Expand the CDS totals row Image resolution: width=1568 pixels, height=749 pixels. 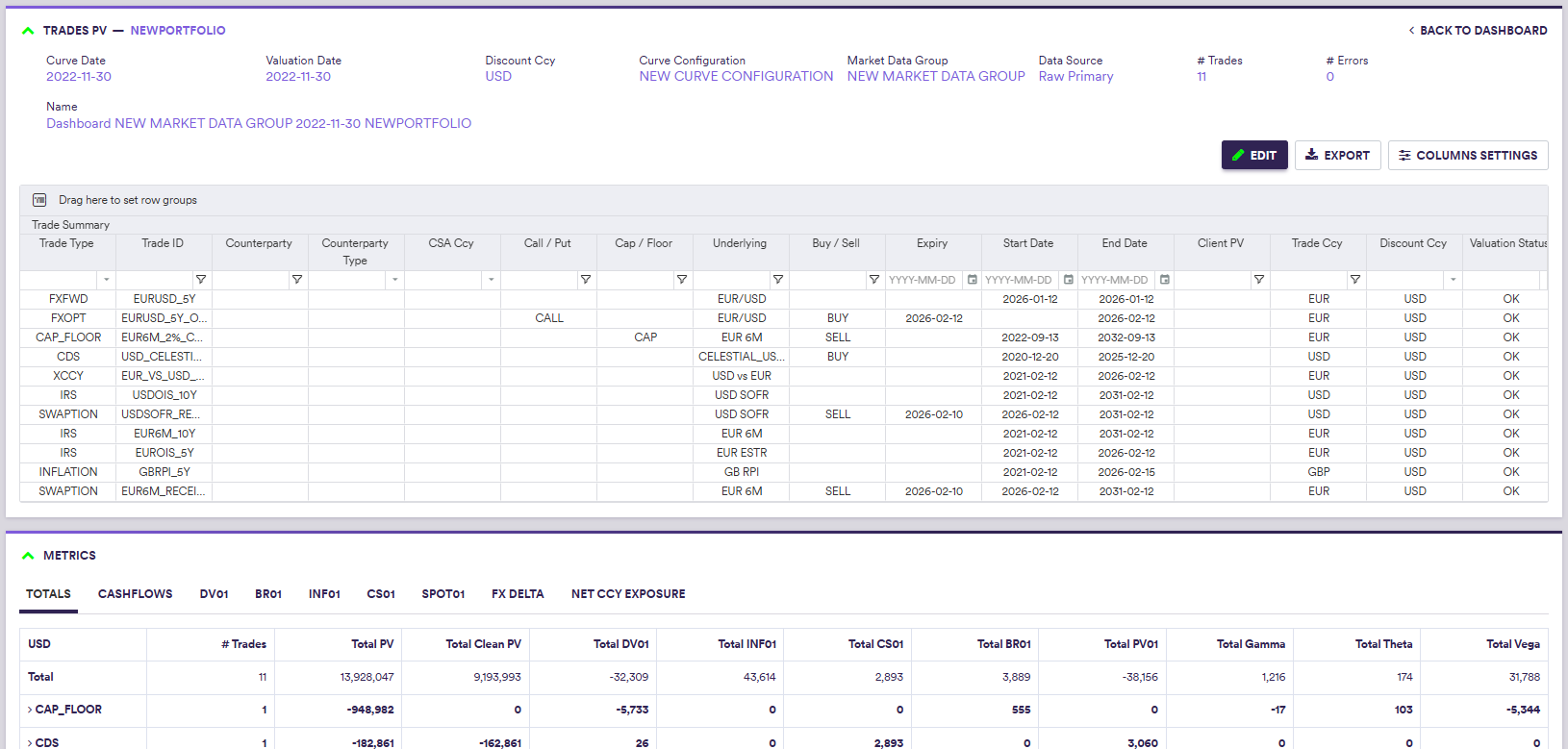click(30, 742)
